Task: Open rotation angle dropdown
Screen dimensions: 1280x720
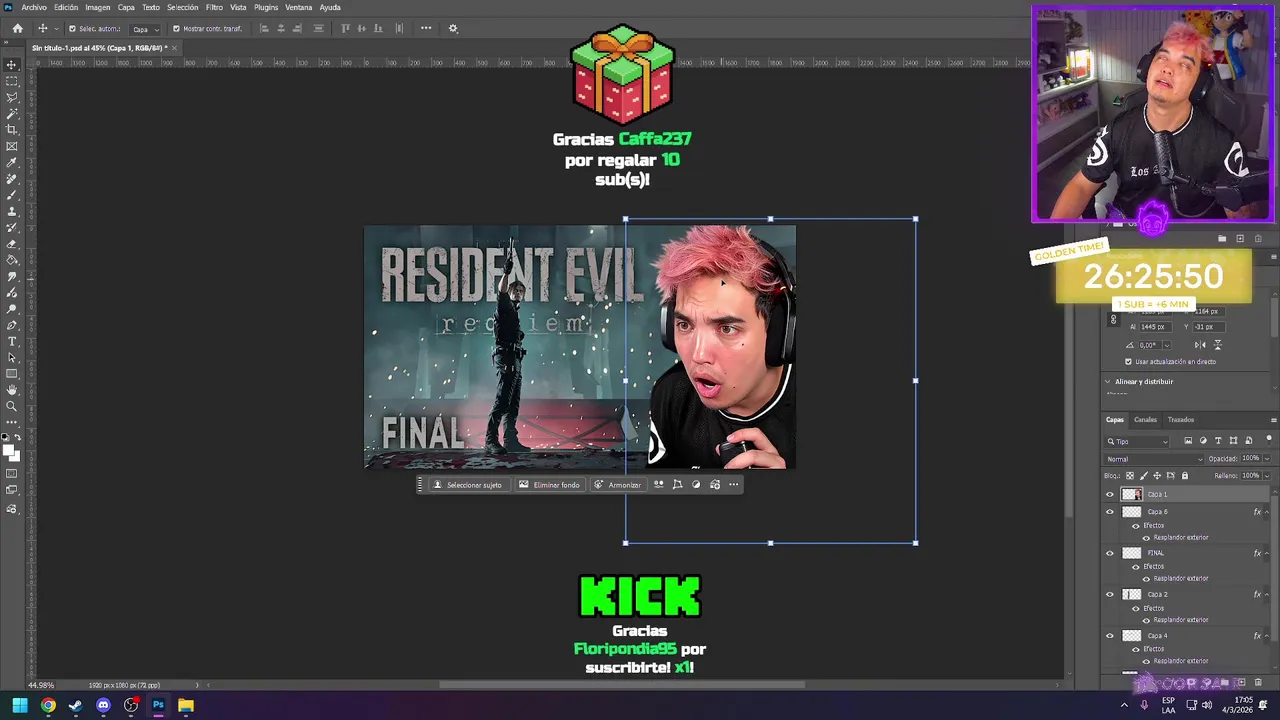Action: pos(1166,345)
